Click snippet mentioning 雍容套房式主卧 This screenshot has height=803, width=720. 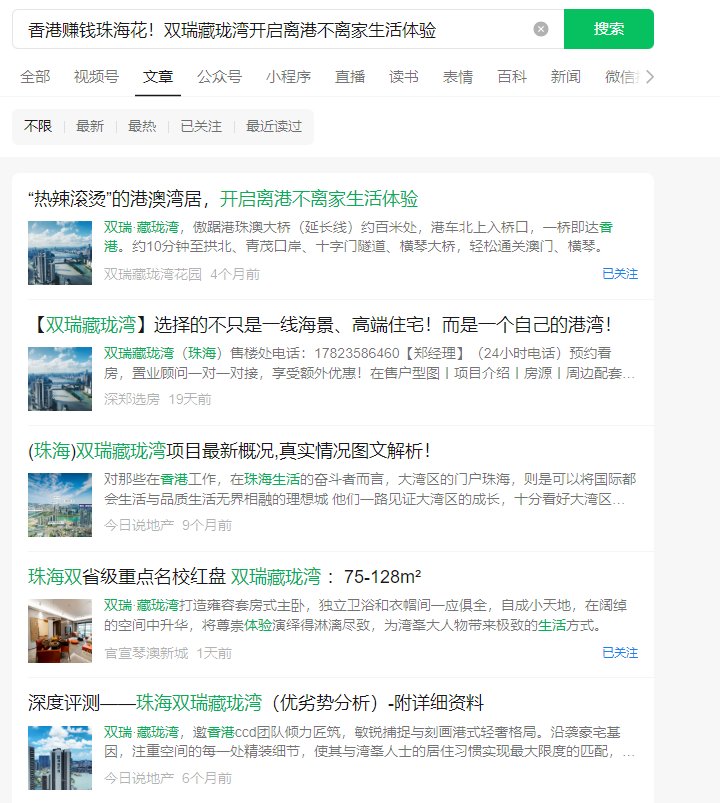(365, 615)
